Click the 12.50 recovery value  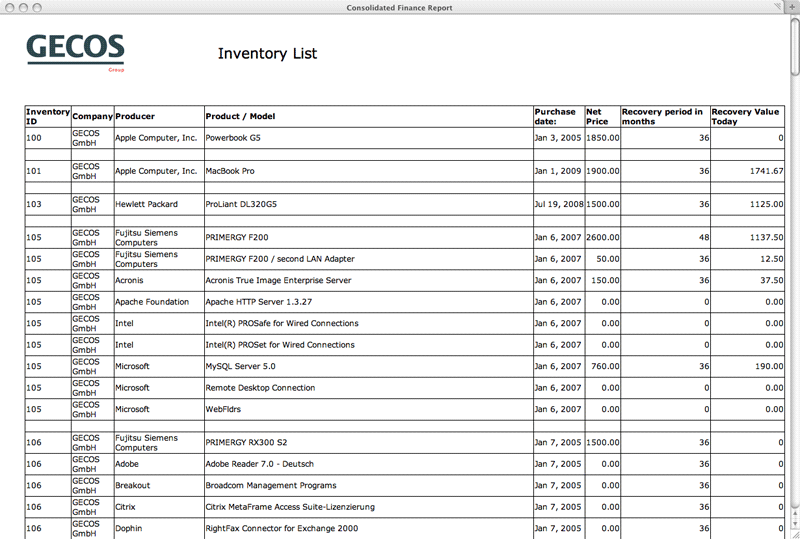(x=747, y=259)
